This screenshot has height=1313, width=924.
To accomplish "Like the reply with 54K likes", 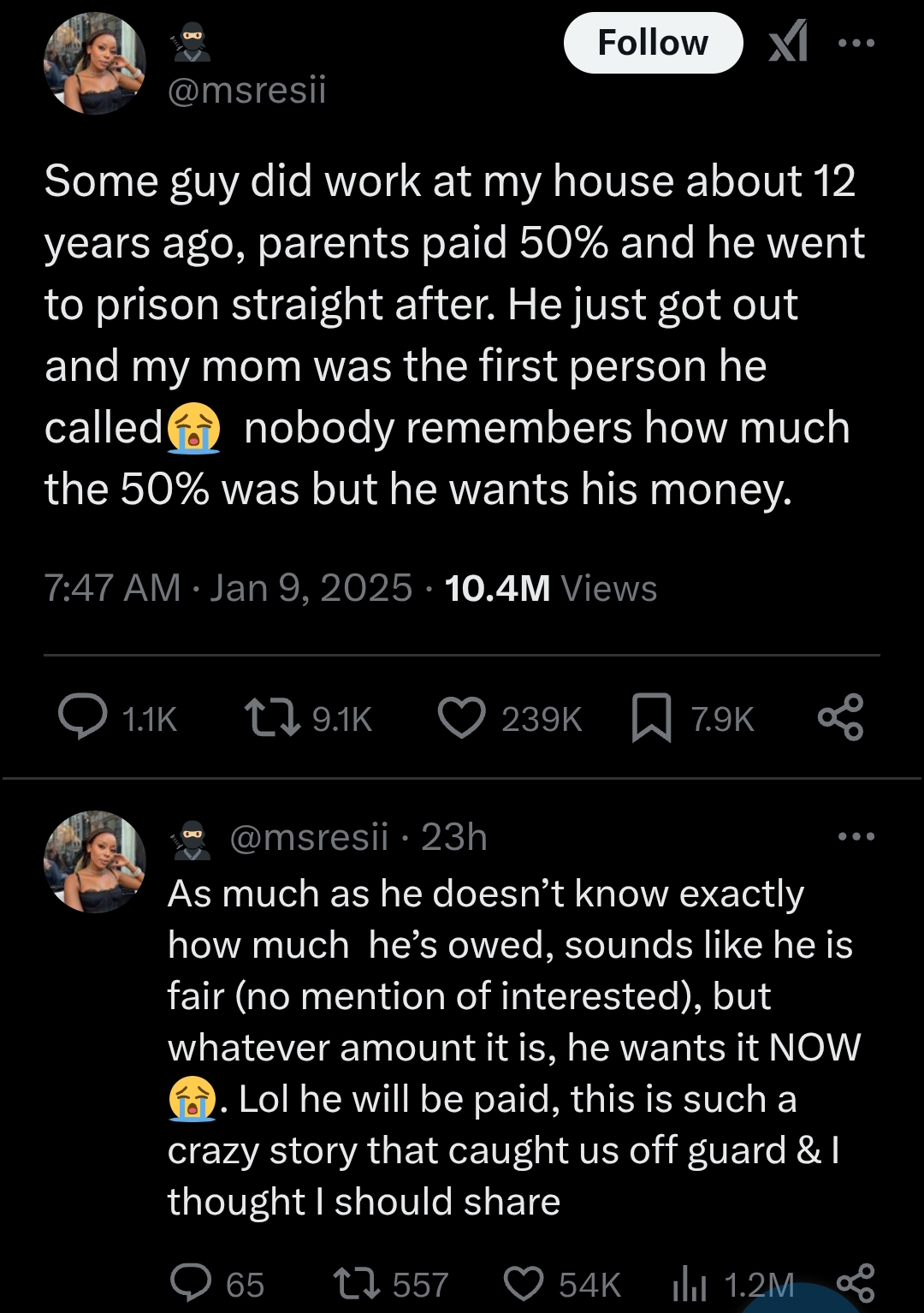I will click(524, 1283).
